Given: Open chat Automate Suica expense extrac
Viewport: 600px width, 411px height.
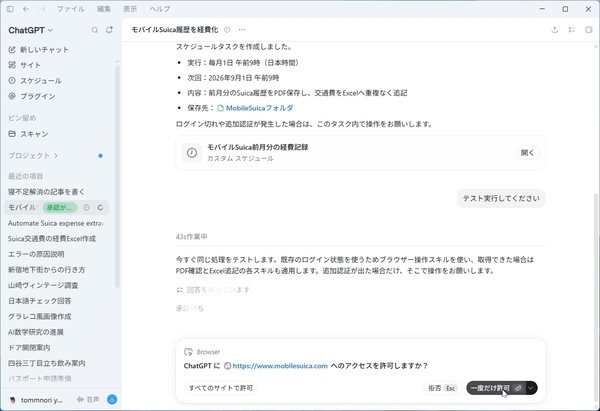Looking at the screenshot, I should tap(56, 223).
